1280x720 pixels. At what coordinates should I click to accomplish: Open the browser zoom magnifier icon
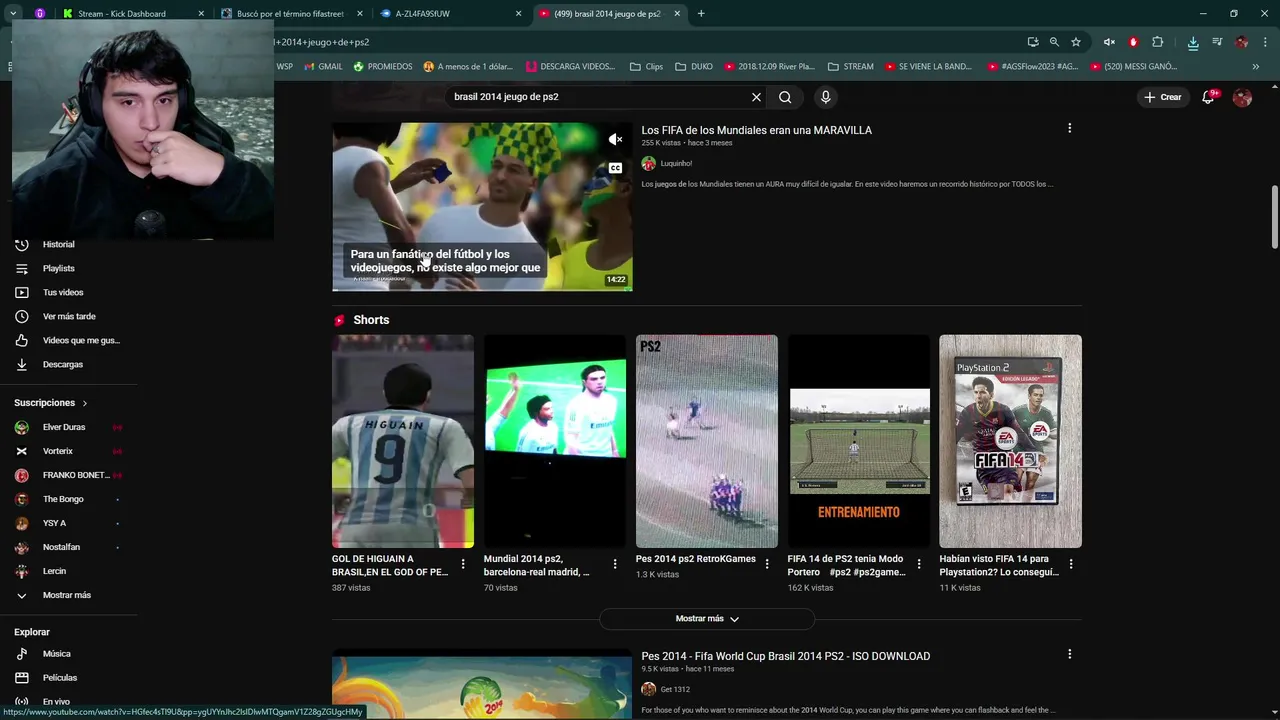pyautogui.click(x=1054, y=42)
